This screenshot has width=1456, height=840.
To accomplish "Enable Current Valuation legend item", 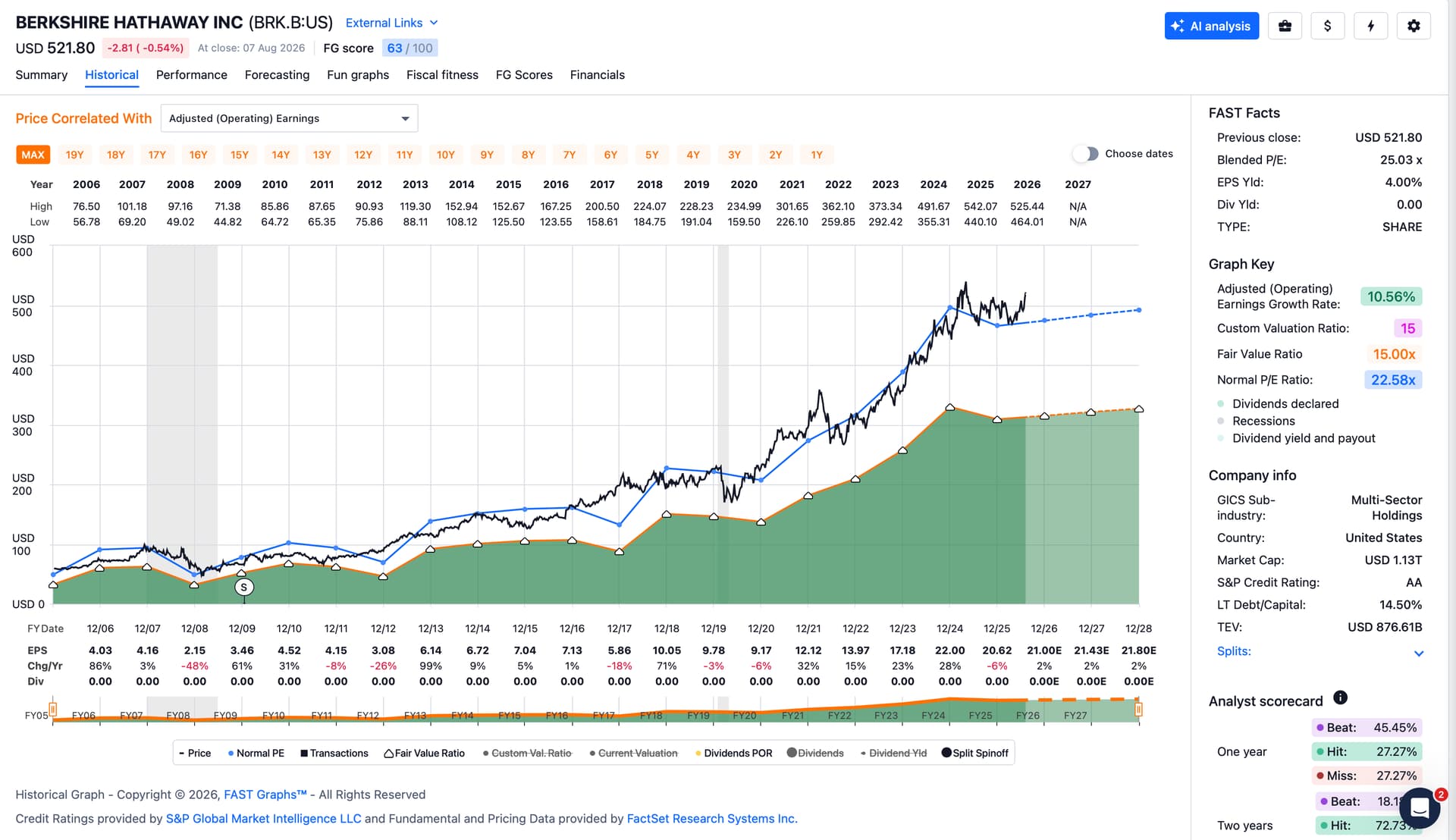I will (x=633, y=753).
